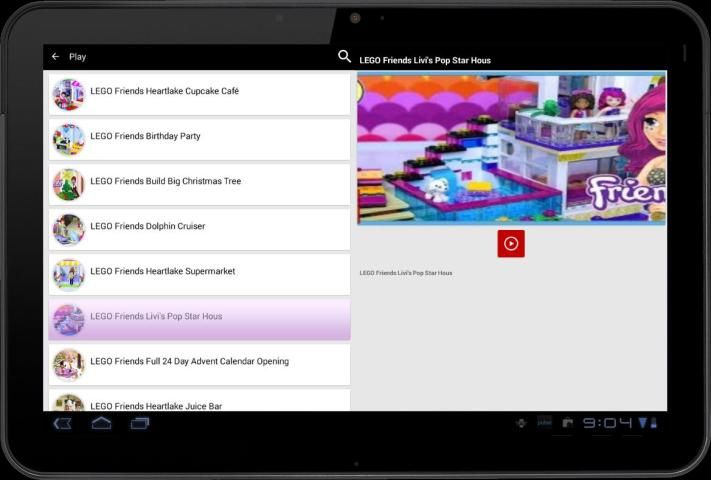Open search with the magnifier icon
The height and width of the screenshot is (480, 711).
point(344,57)
